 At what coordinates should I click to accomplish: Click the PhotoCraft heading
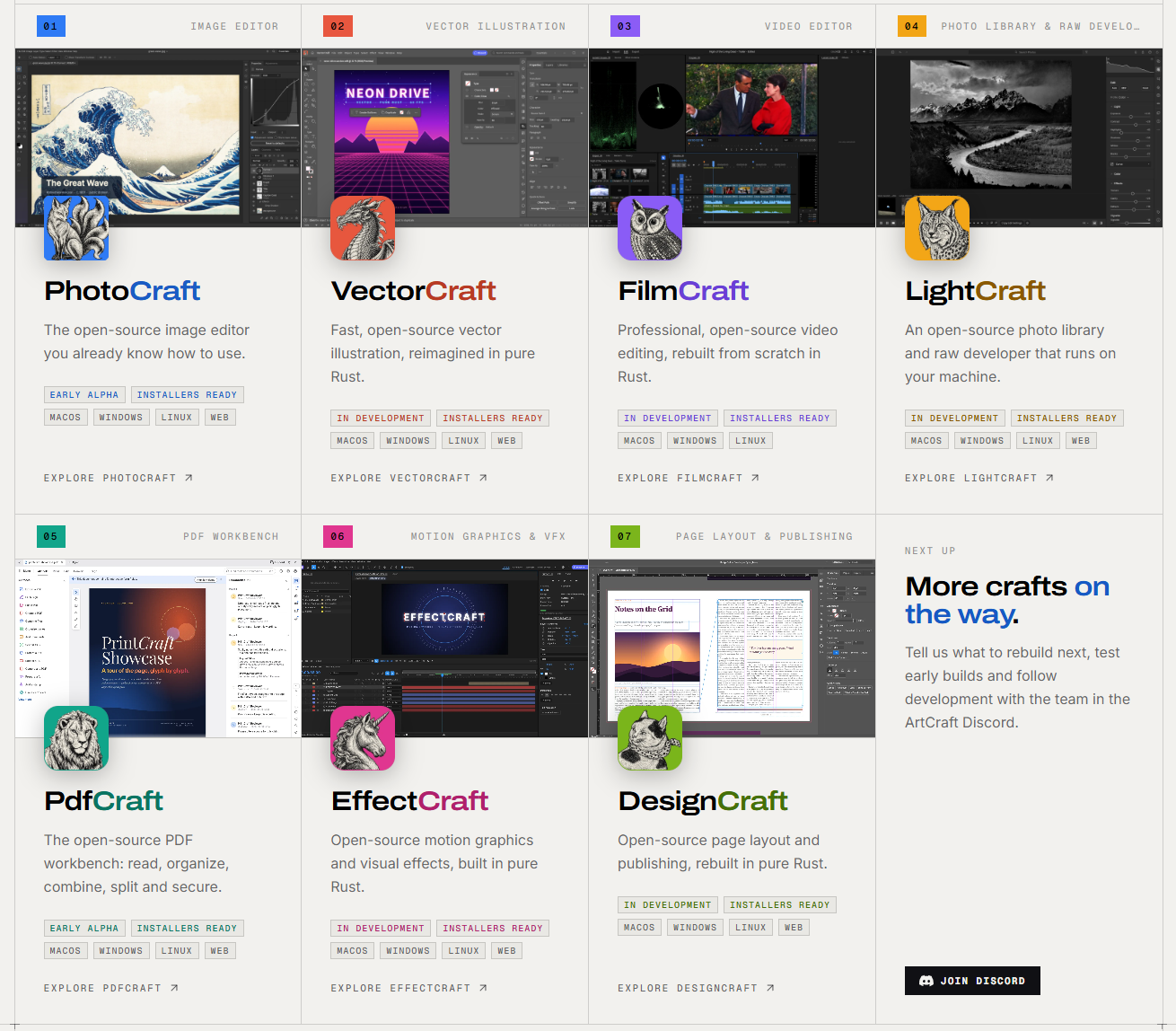(x=122, y=291)
